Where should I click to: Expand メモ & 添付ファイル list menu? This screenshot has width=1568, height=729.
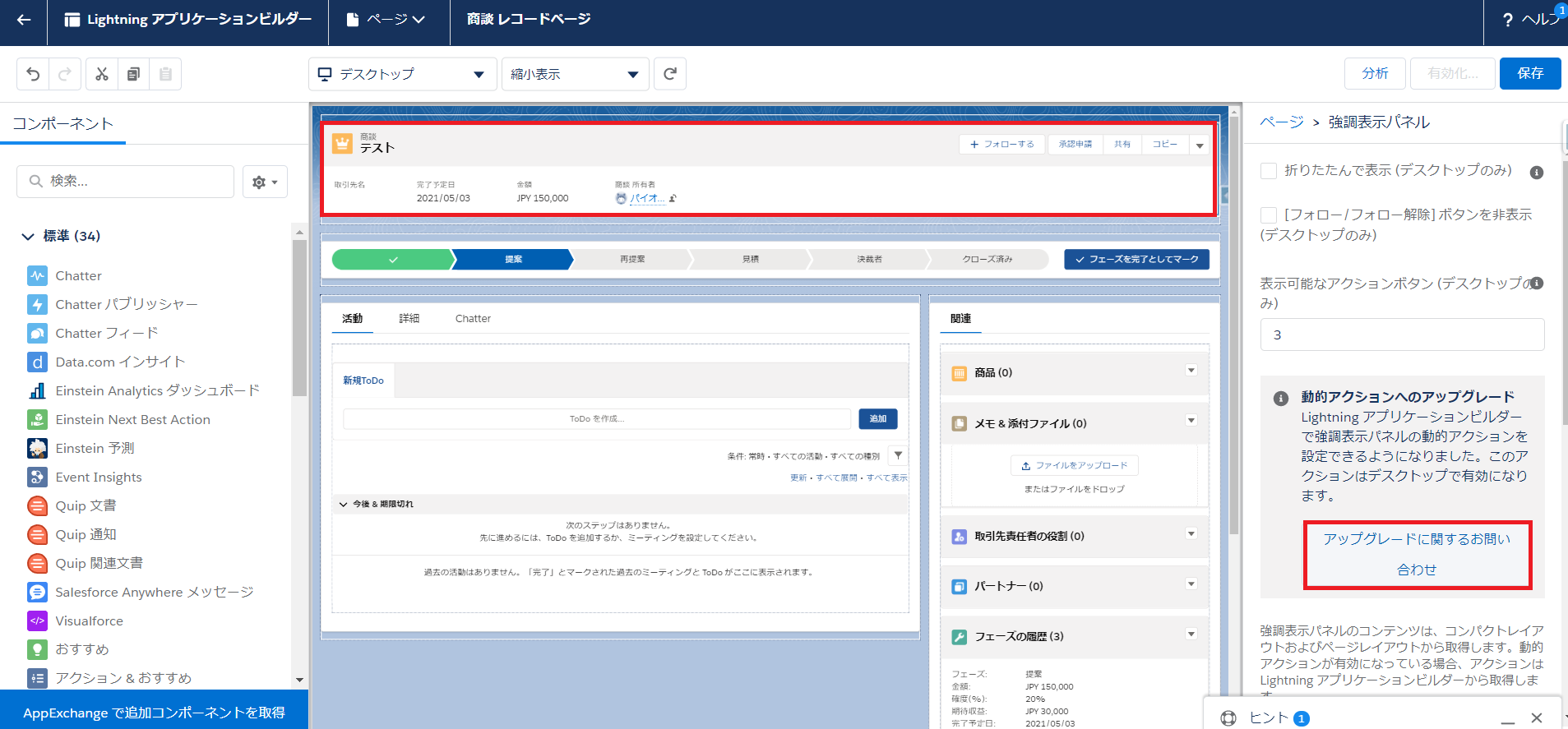[1191, 421]
